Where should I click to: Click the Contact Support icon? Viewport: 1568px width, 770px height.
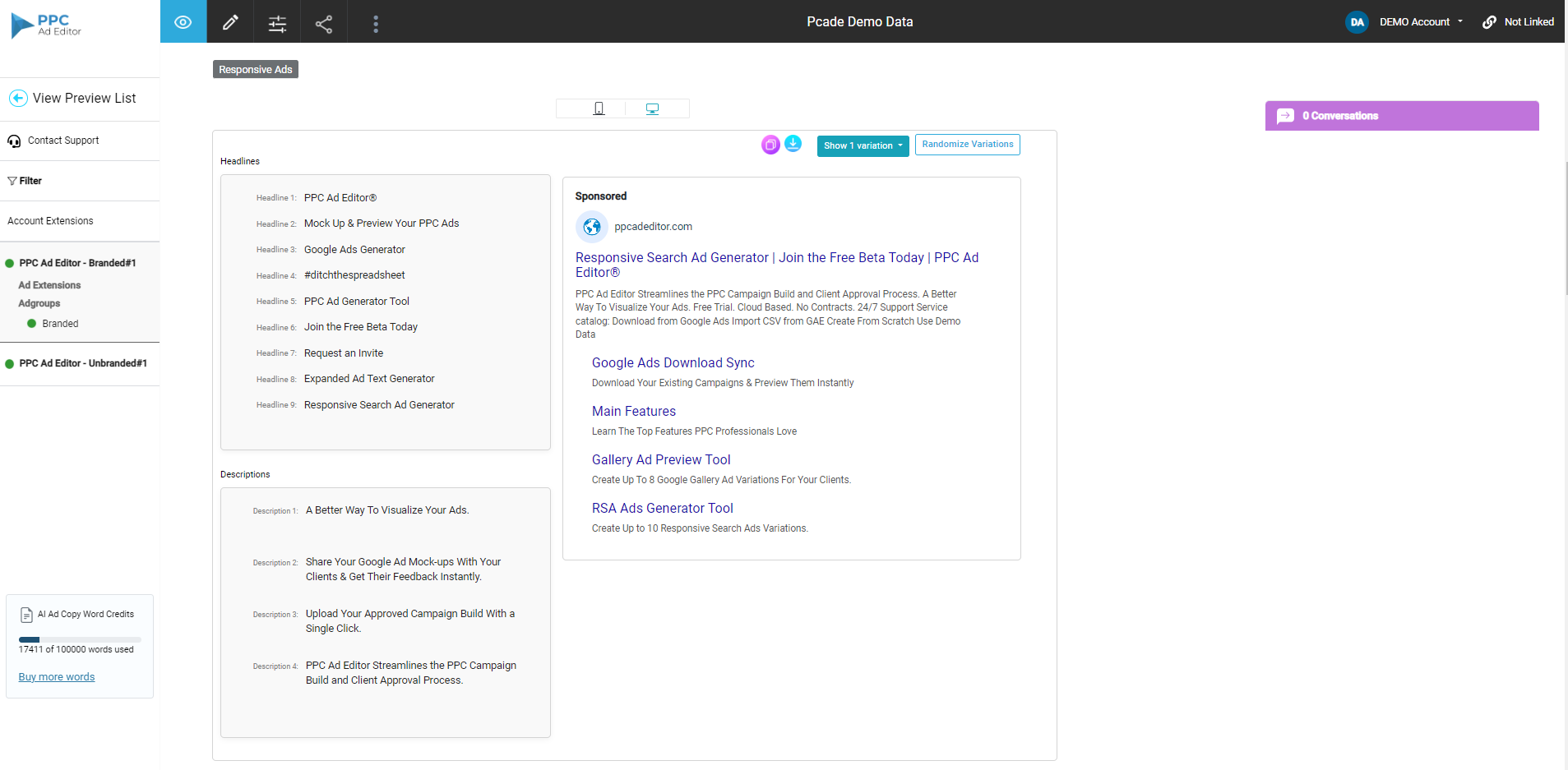[14, 141]
